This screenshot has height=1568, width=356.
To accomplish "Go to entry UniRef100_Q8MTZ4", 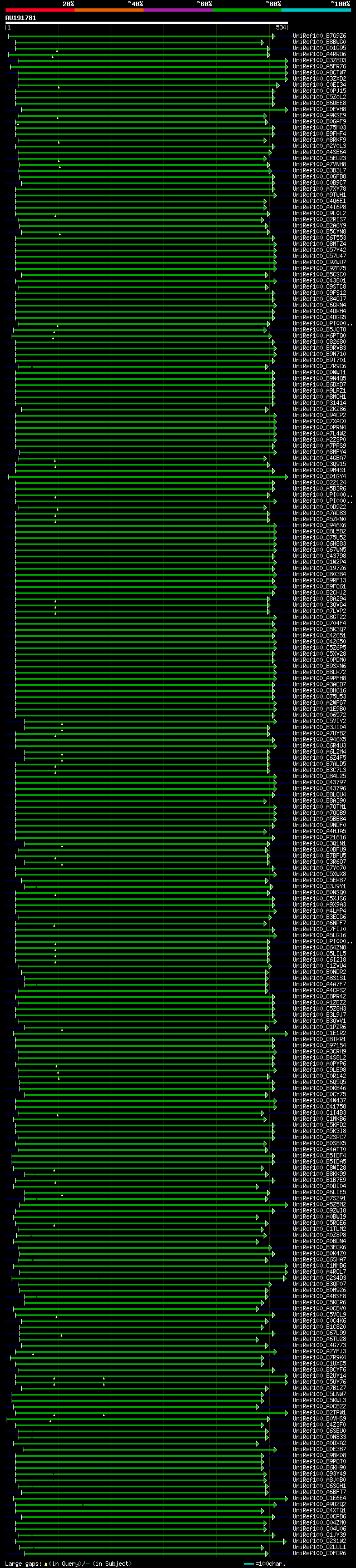I will [319, 244].
